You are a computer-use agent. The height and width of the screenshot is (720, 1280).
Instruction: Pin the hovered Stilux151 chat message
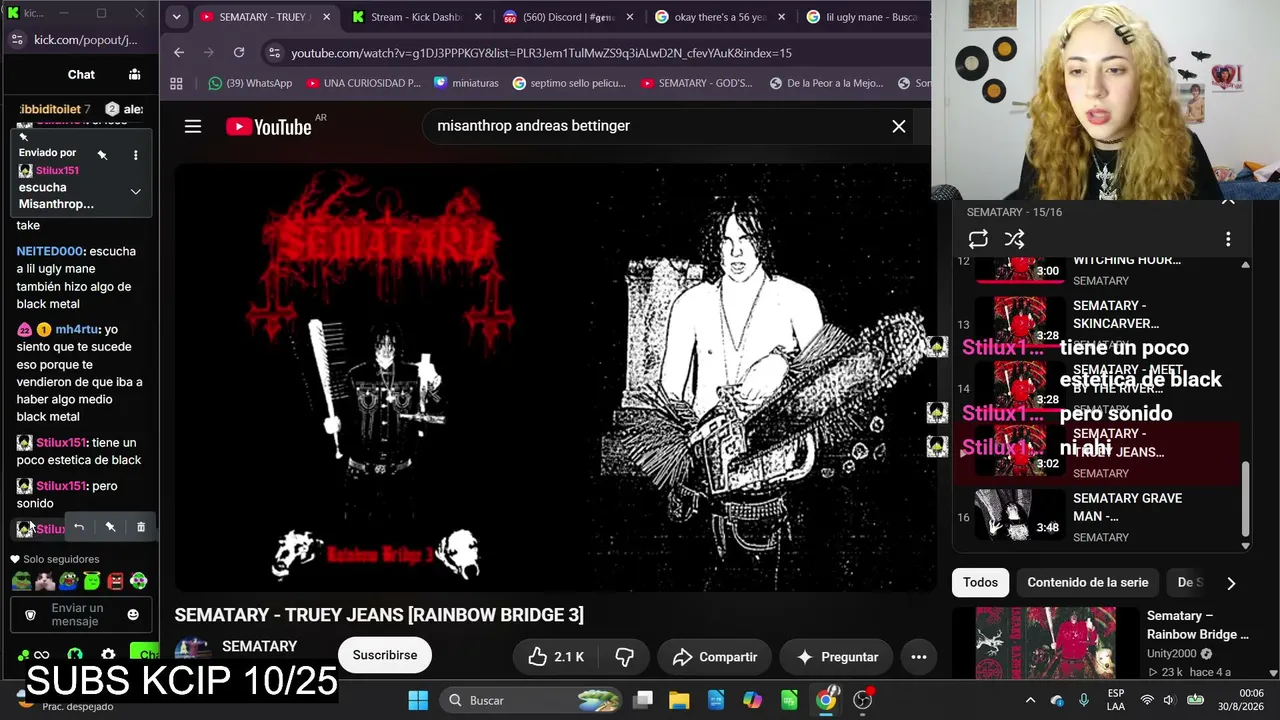click(x=110, y=527)
